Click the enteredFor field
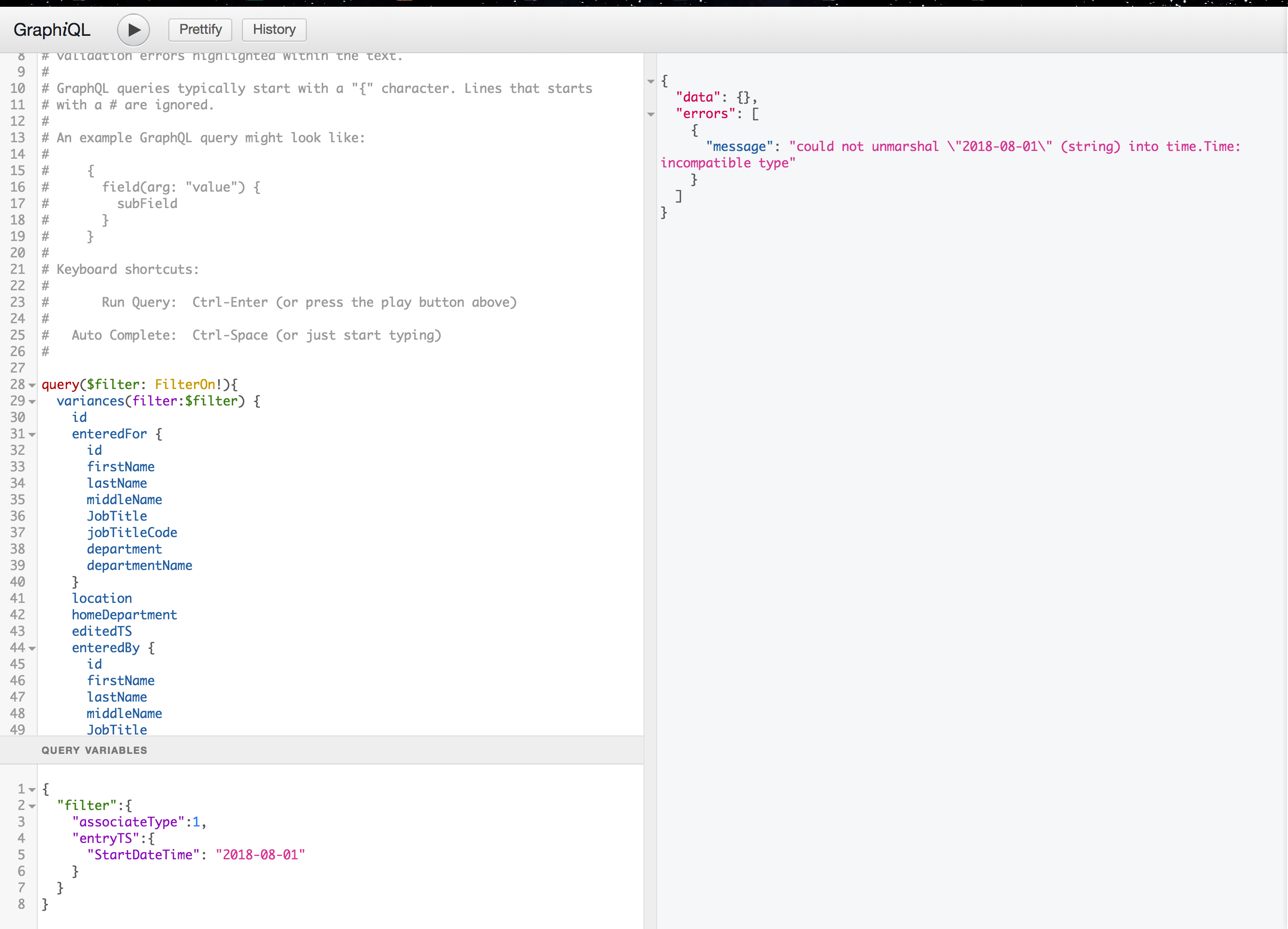 coord(109,434)
